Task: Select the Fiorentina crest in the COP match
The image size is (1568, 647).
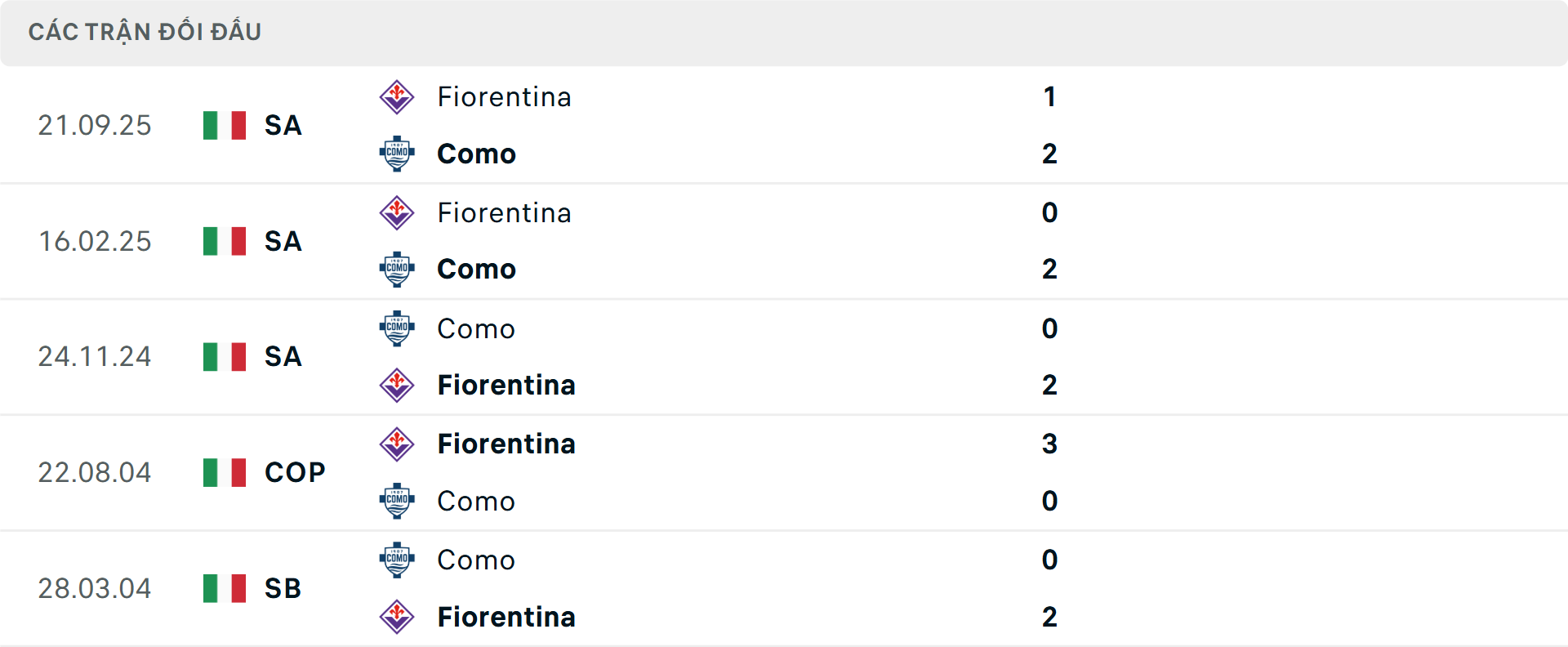Action: (398, 444)
